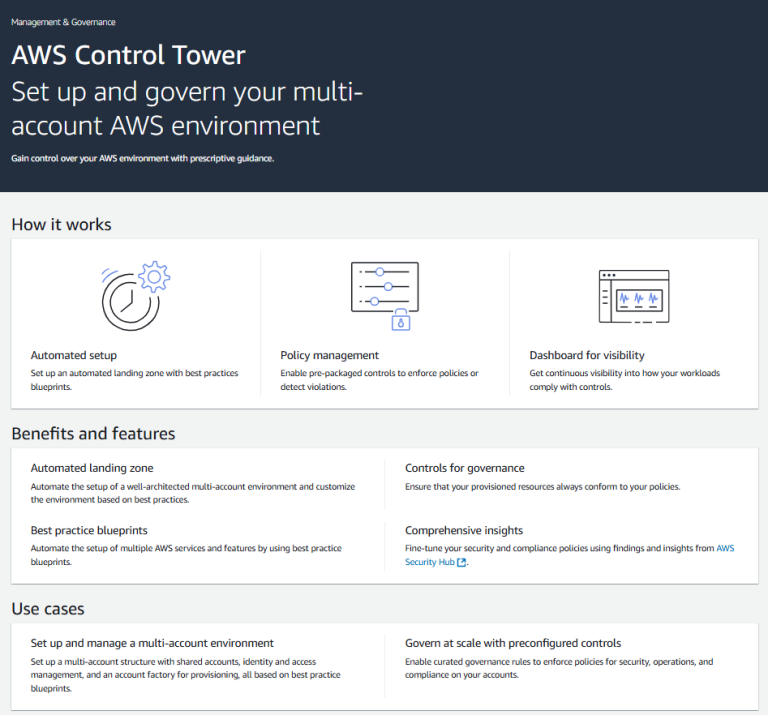
Task: Click the AWS Control Tower title
Action: click(x=128, y=55)
